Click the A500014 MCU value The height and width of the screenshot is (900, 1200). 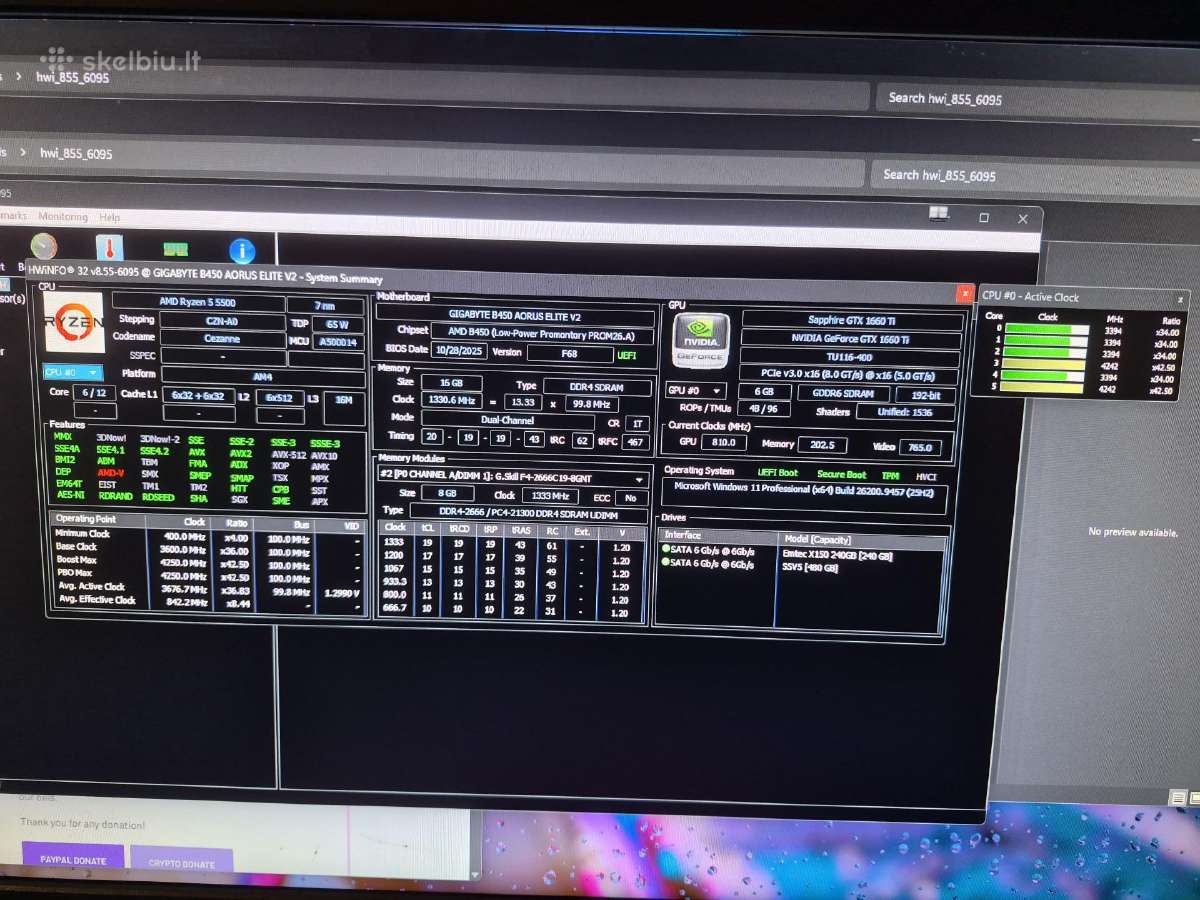(338, 342)
